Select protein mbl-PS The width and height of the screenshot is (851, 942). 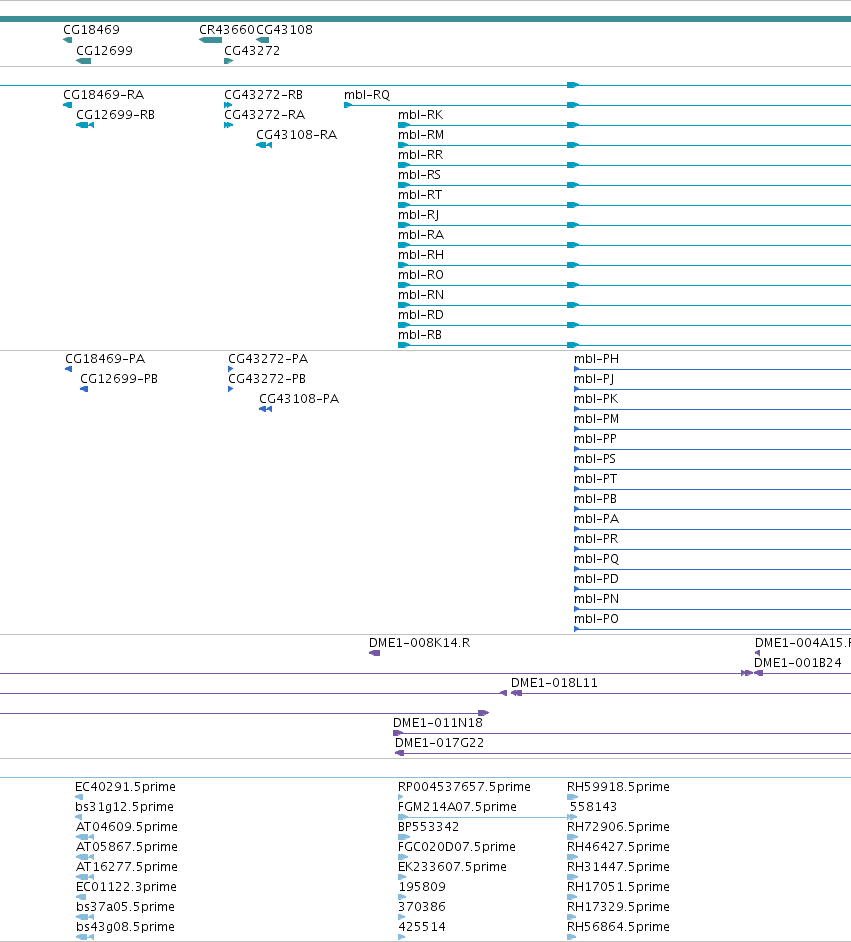(x=595, y=458)
